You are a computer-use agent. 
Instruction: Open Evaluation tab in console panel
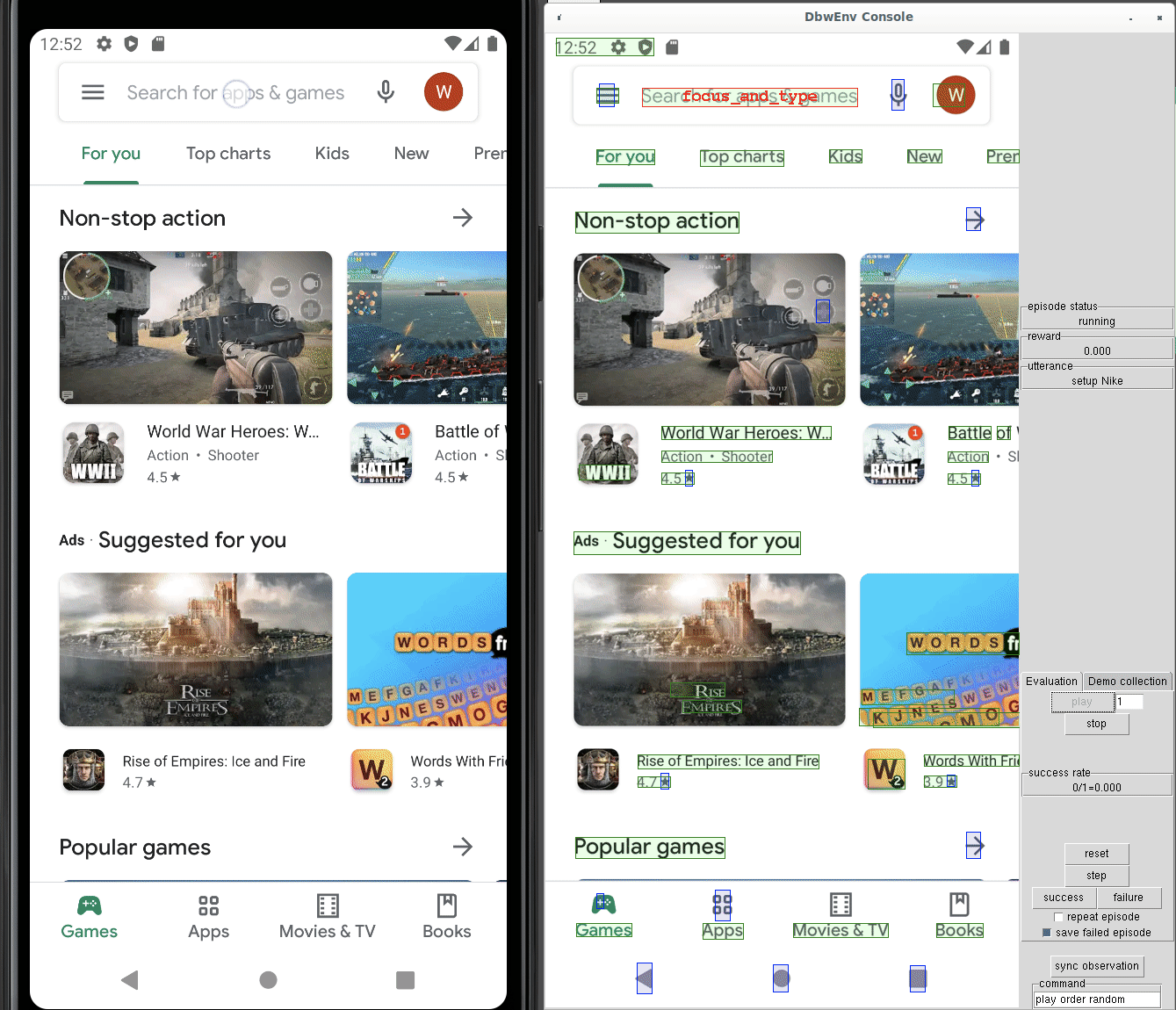pyautogui.click(x=1051, y=681)
